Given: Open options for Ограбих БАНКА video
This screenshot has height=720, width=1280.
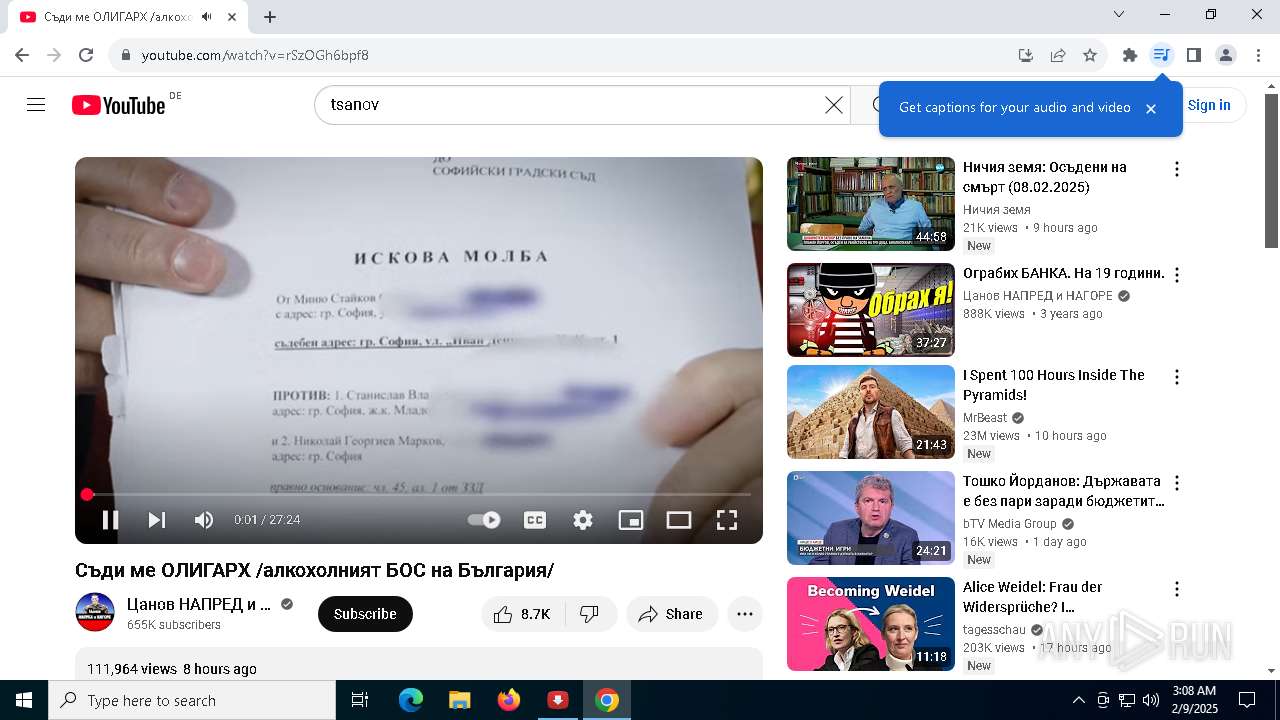Looking at the screenshot, I should coord(1177,275).
